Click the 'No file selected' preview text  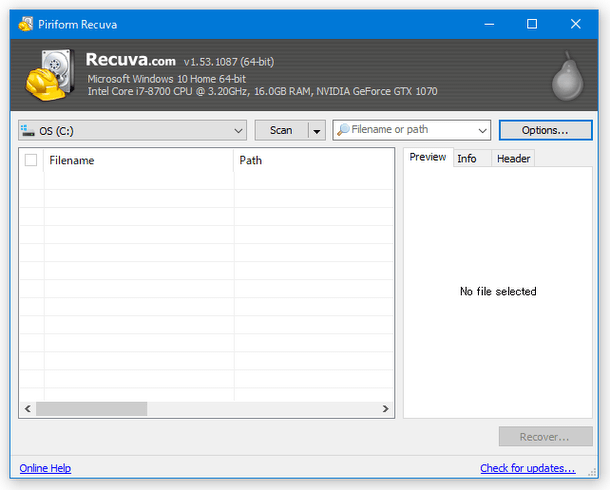pyautogui.click(x=498, y=291)
